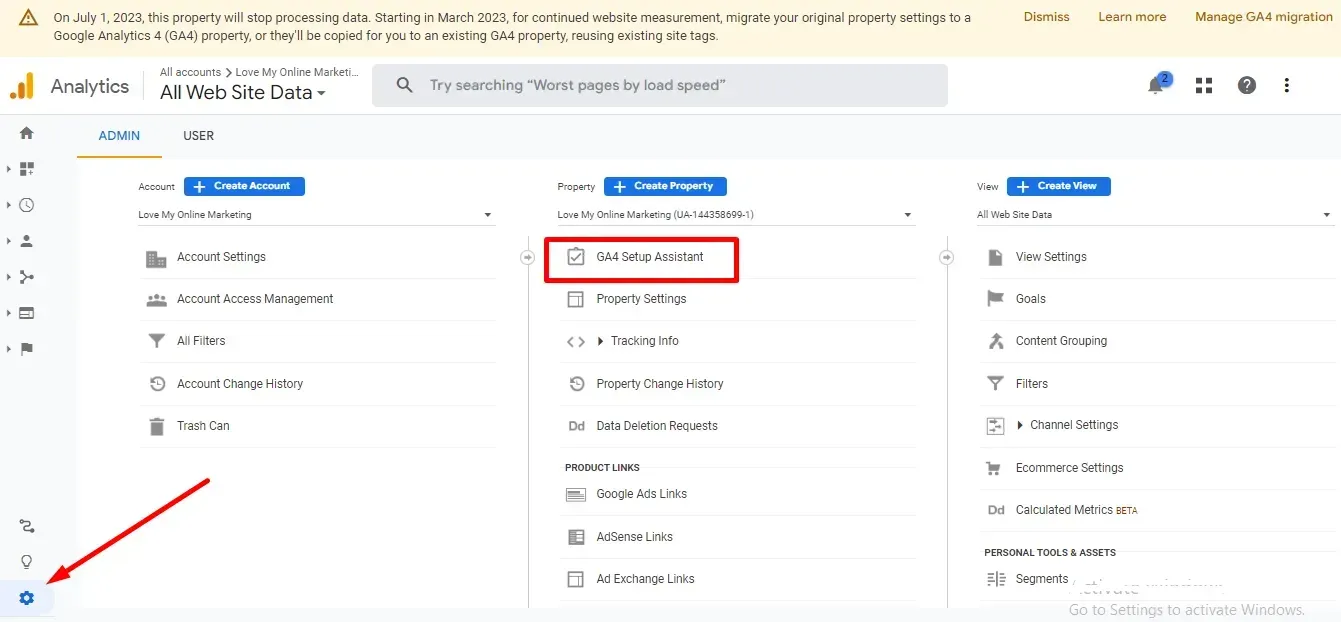Open Manage GA4 migration link
Viewport: 1341px width, 622px height.
click(x=1264, y=17)
